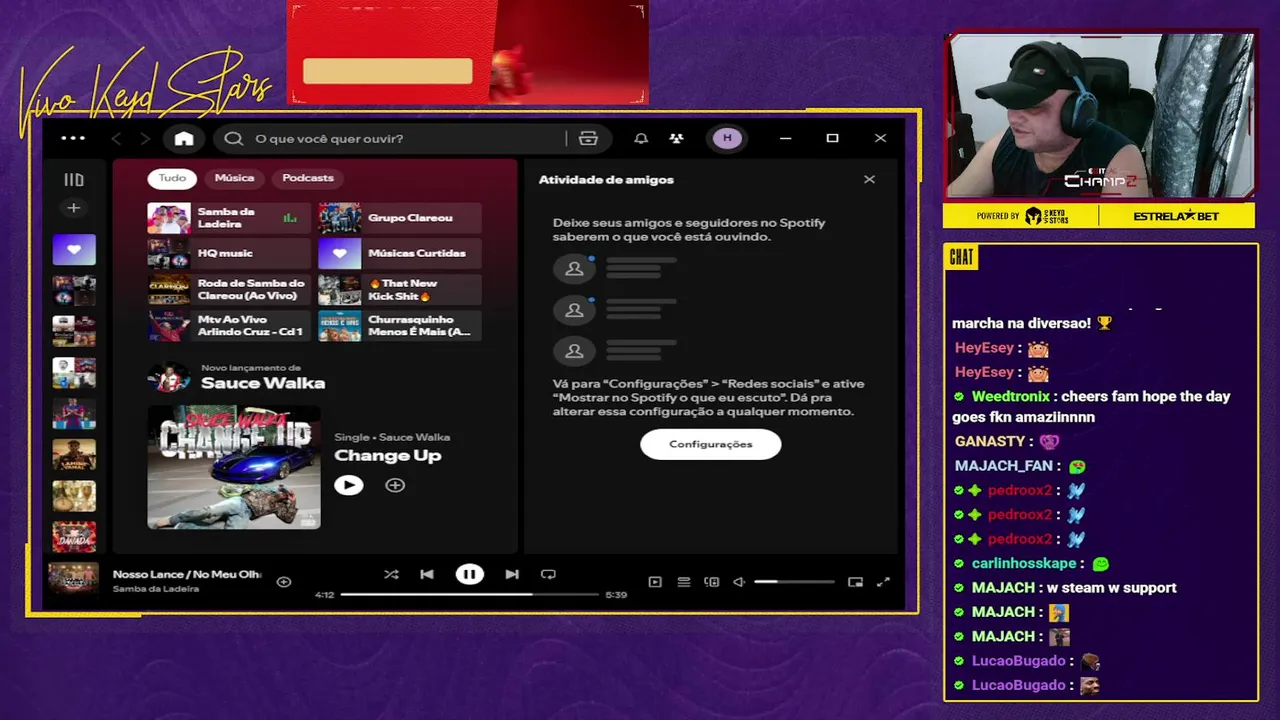
Task: Click the 'Change Up' single title
Action: pos(387,455)
